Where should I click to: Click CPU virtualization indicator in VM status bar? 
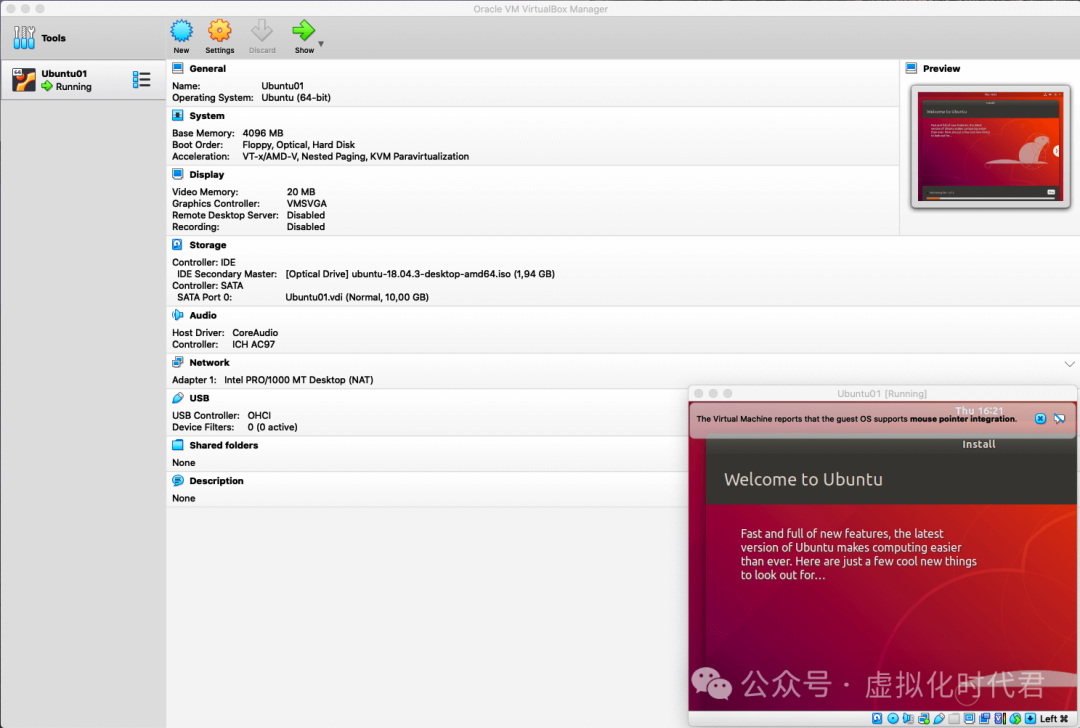tap(1000, 718)
